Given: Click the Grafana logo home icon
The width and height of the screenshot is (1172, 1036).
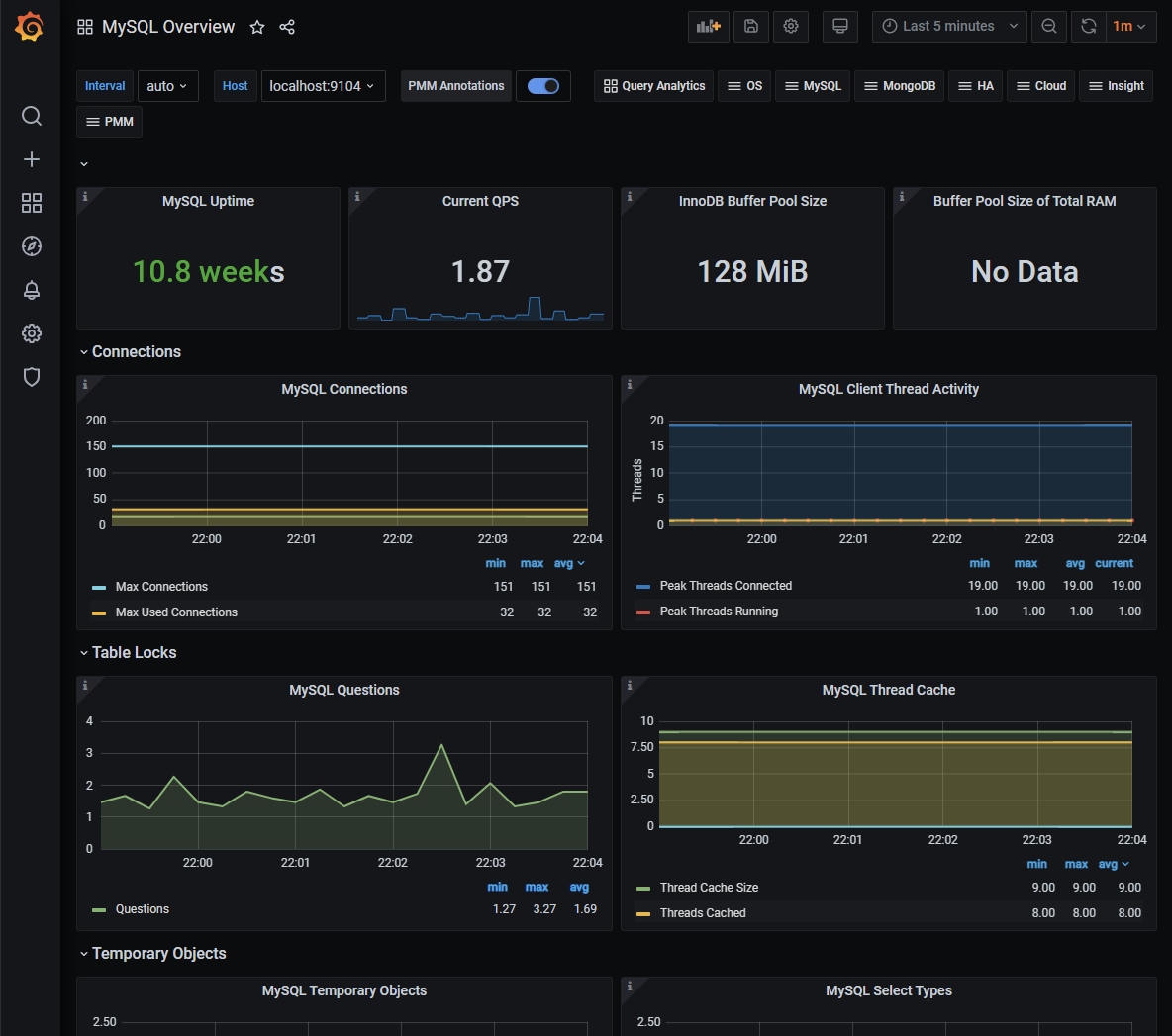Looking at the screenshot, I should 30,27.
